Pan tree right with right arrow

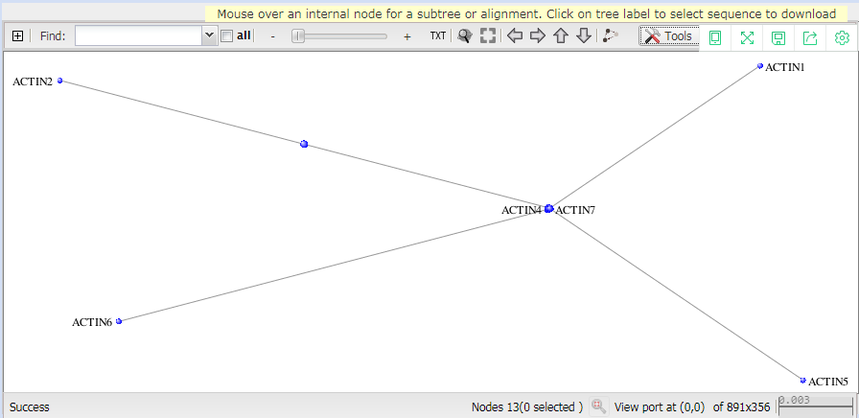click(x=537, y=36)
